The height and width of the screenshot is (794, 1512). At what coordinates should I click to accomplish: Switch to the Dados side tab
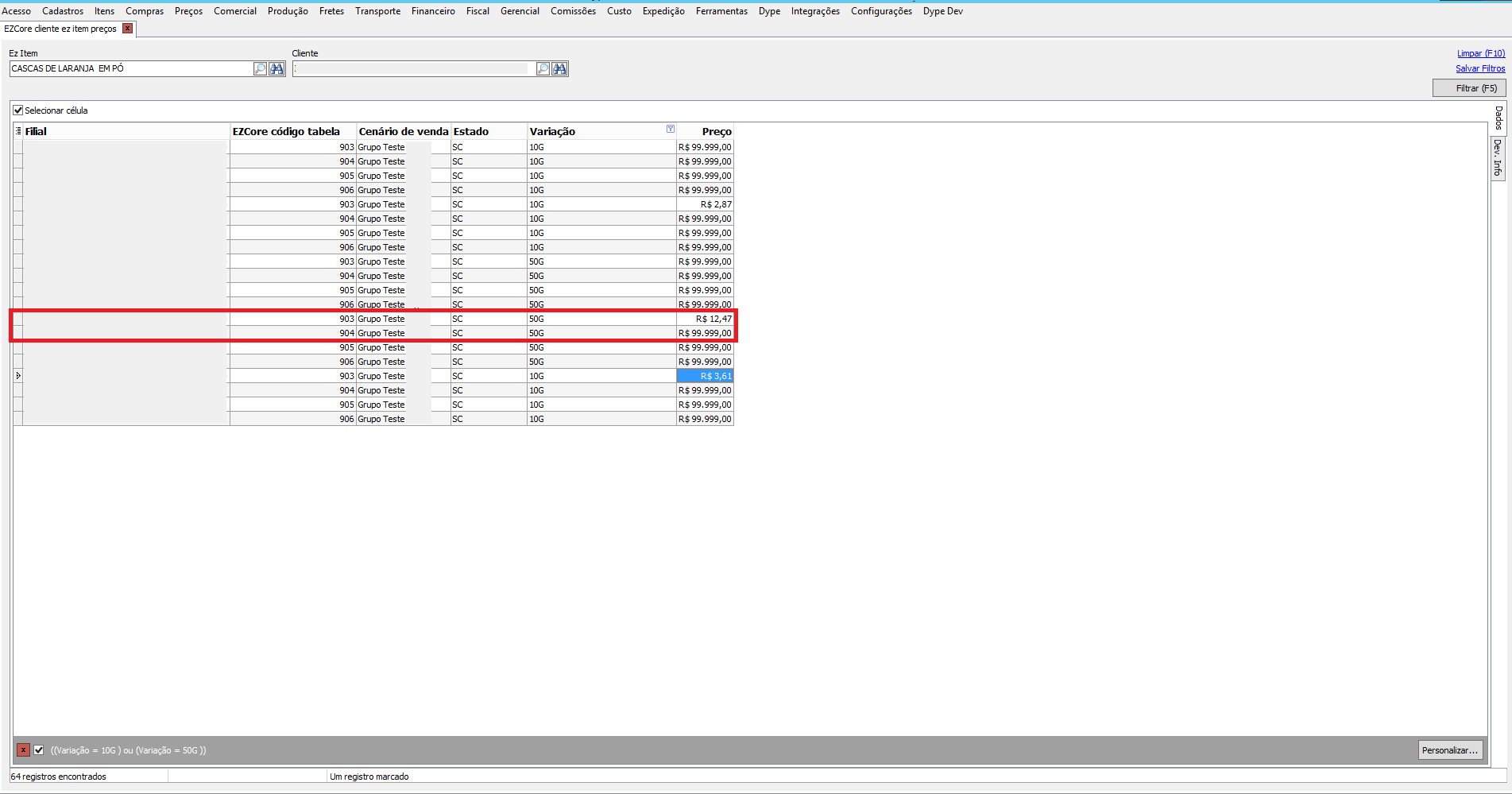[x=1498, y=118]
